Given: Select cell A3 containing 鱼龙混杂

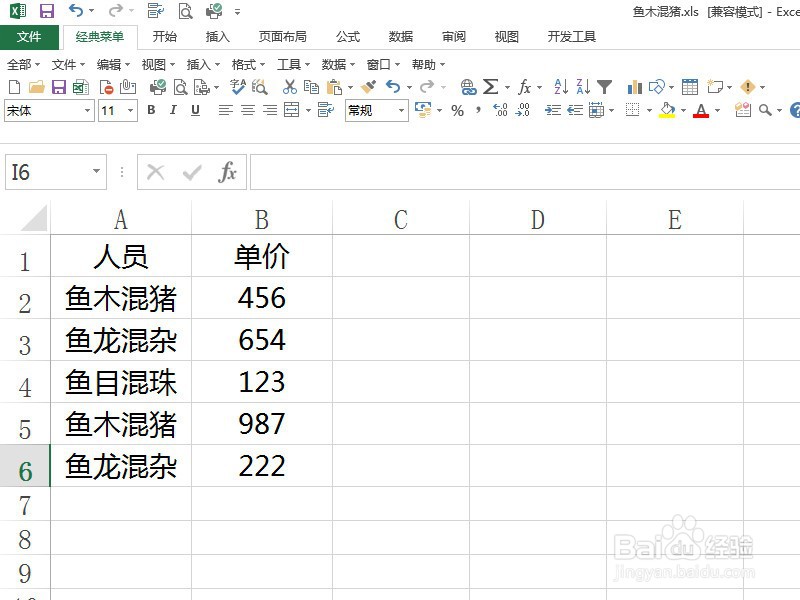Looking at the screenshot, I should pos(120,339).
